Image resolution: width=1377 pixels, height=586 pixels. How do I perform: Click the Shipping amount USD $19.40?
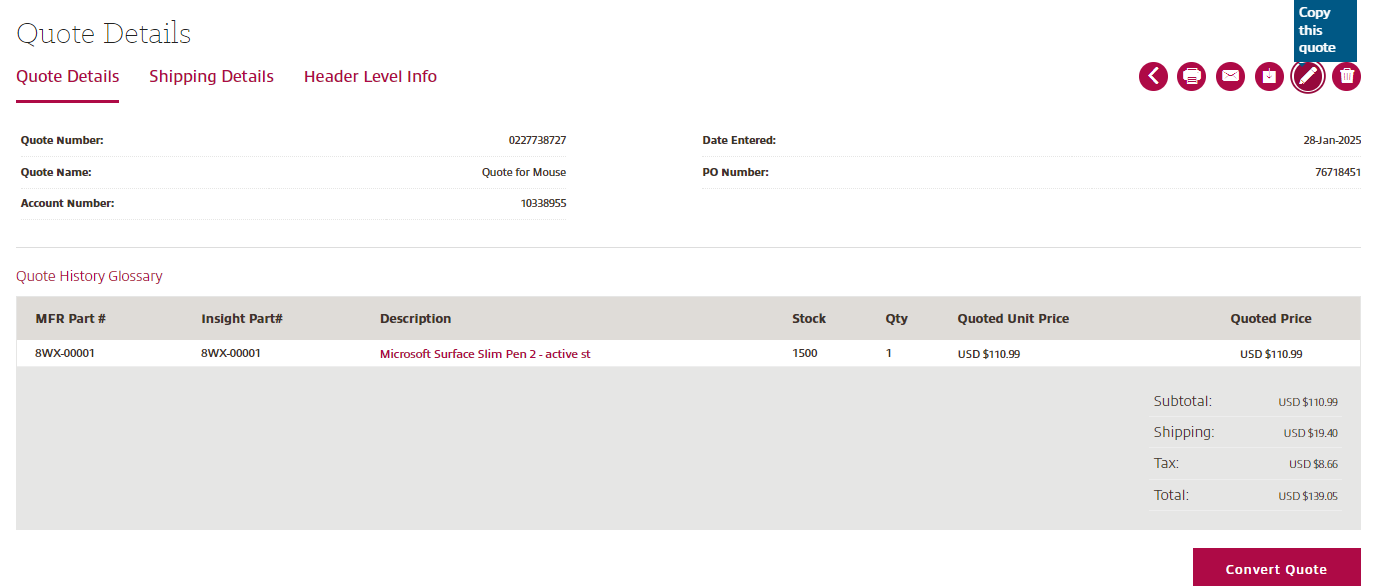pyautogui.click(x=1310, y=432)
